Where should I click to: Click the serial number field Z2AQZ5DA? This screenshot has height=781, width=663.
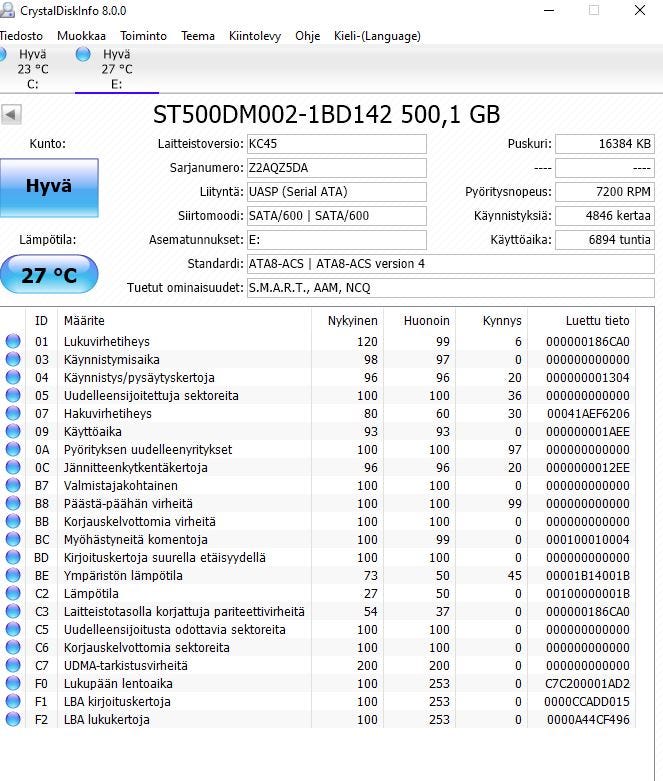[337, 168]
